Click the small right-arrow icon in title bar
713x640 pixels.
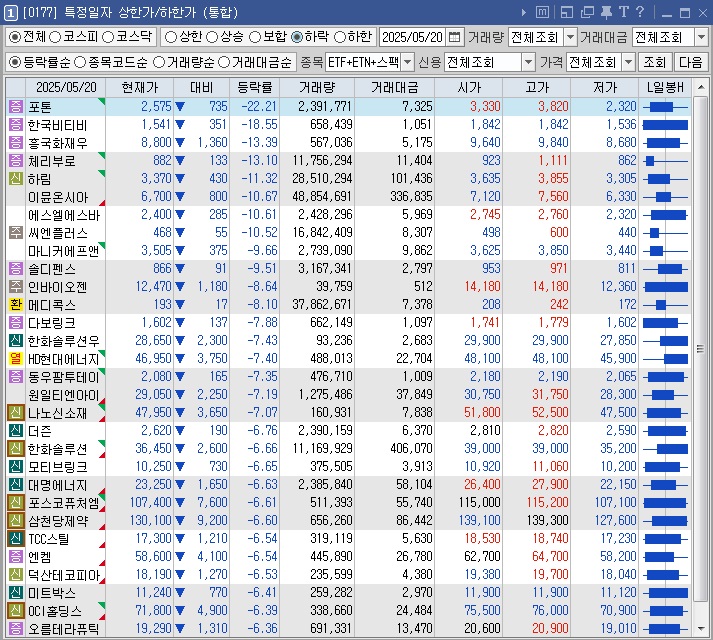524,12
